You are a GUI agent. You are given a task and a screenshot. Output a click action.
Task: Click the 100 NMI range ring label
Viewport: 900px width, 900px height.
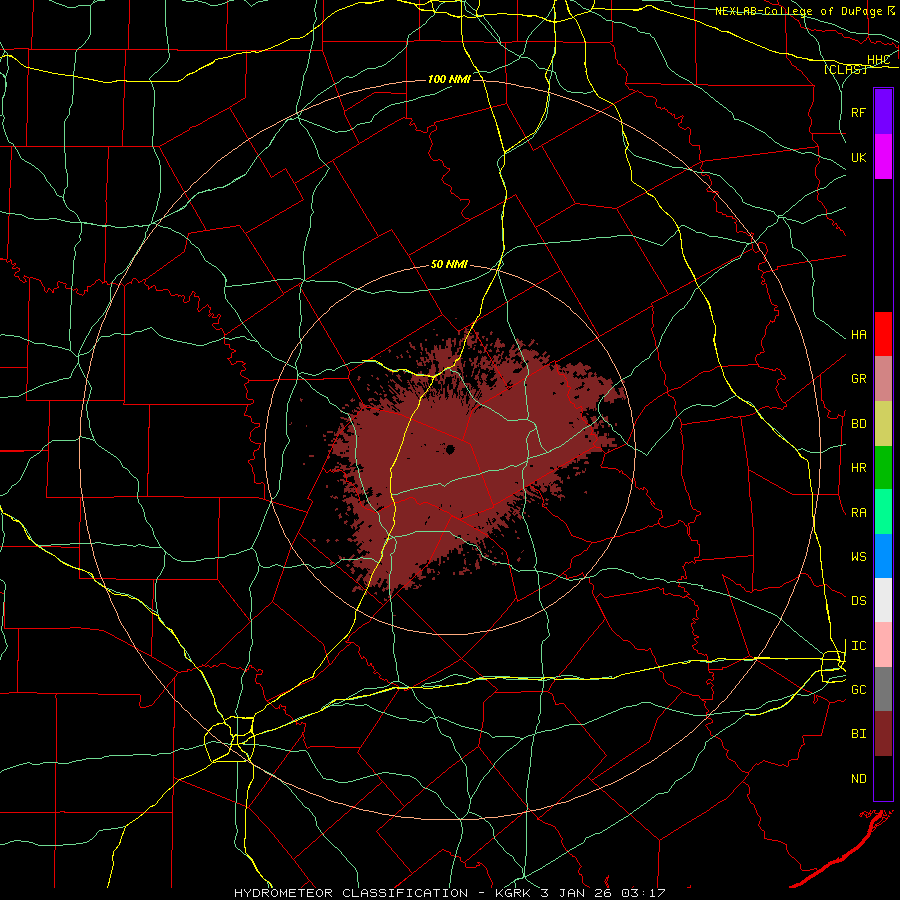click(449, 79)
